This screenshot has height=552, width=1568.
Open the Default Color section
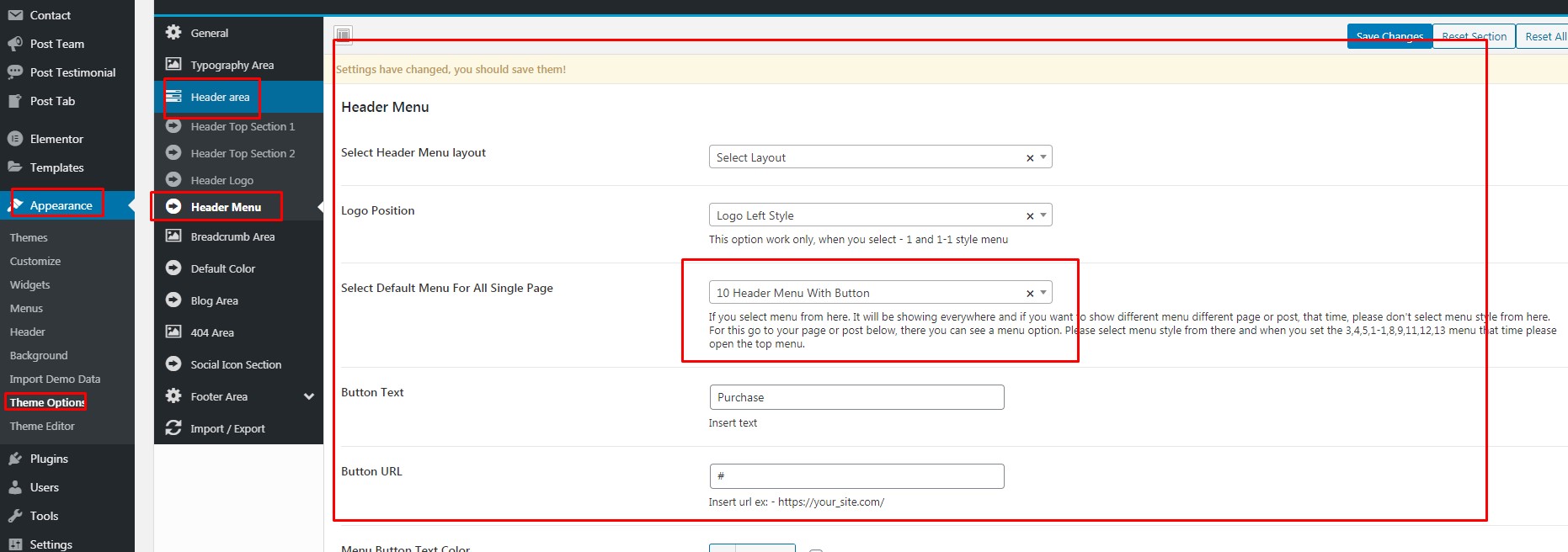coord(238,268)
